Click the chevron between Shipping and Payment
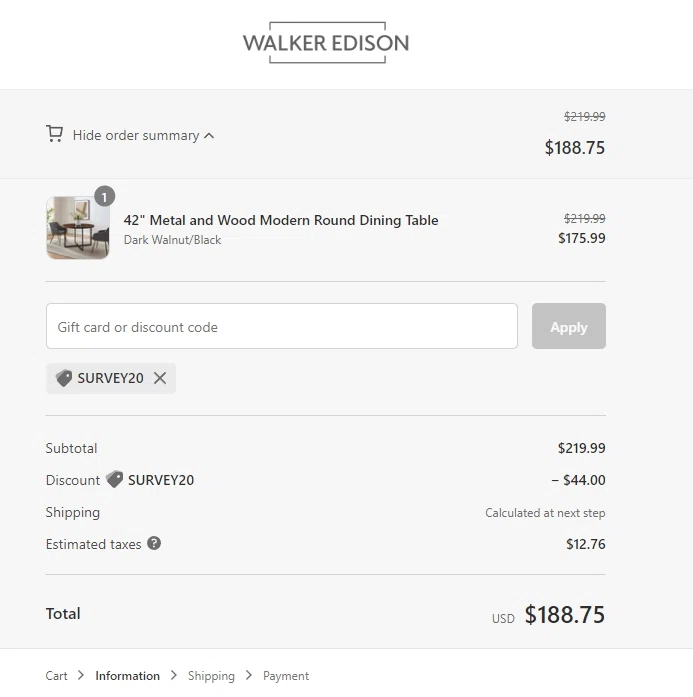 point(249,676)
